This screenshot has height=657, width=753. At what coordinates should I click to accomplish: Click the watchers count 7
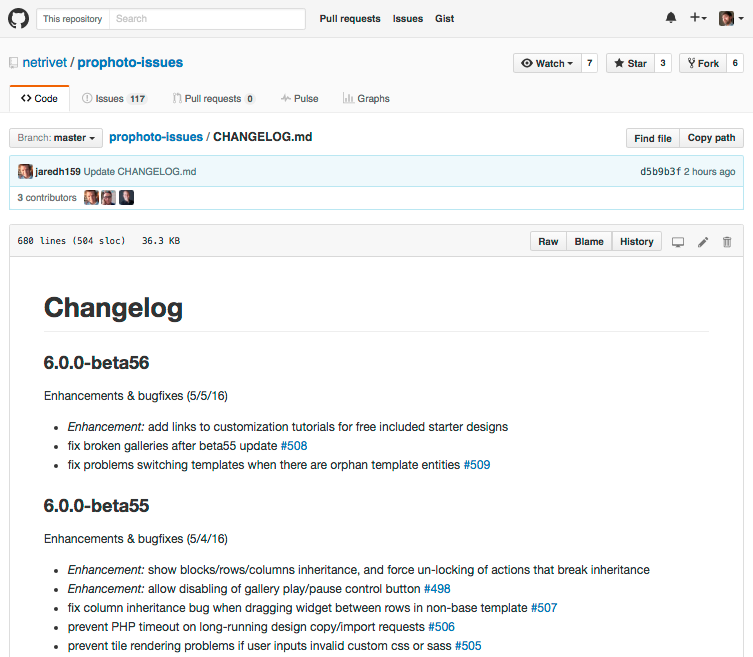[x=589, y=63]
